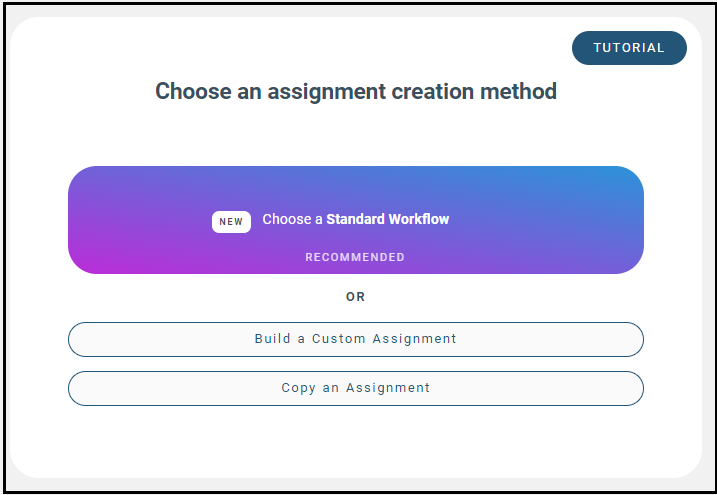Click the word Assignment in Copy button
Viewport: 717px width, 495px height.
pos(388,388)
